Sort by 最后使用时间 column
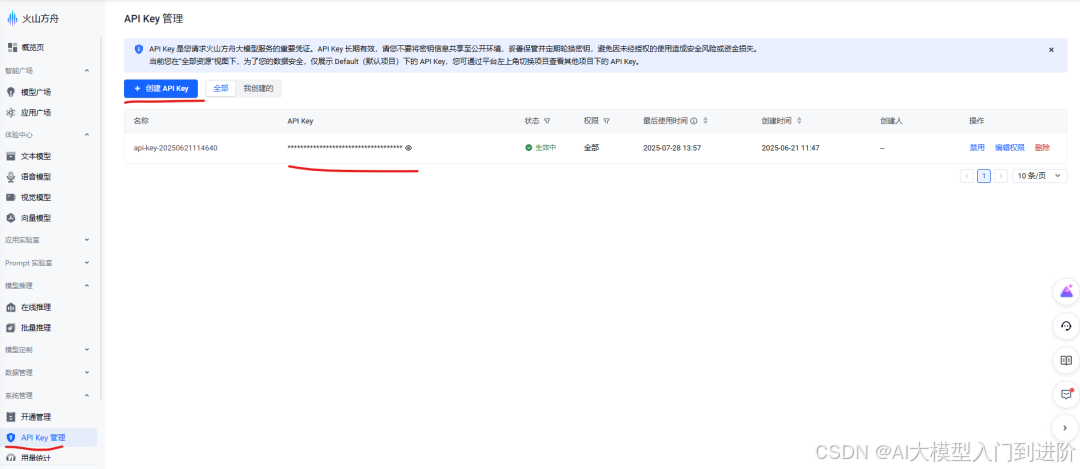This screenshot has height=469, width=1080. coord(705,121)
